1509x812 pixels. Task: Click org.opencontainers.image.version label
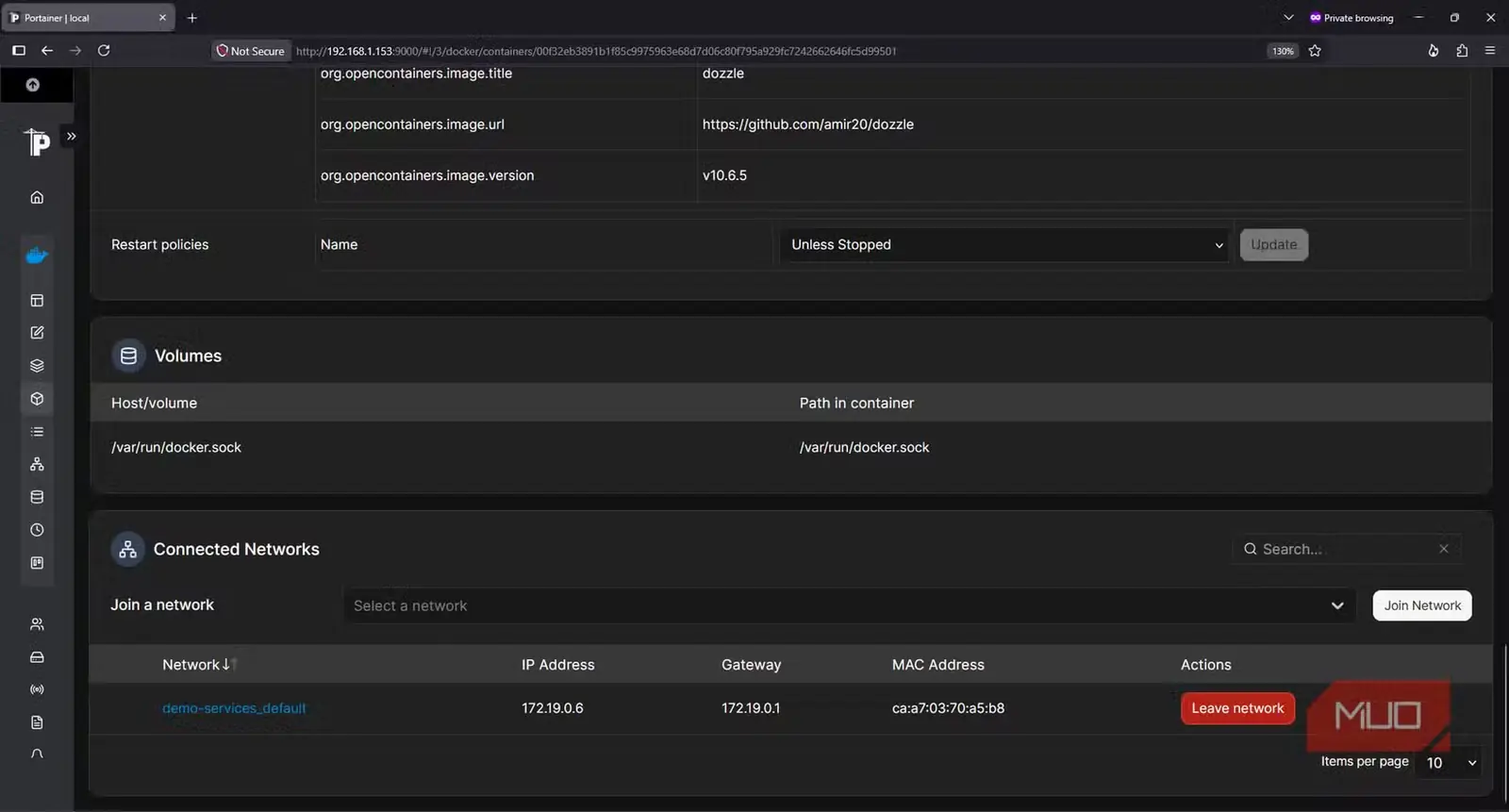(x=426, y=175)
